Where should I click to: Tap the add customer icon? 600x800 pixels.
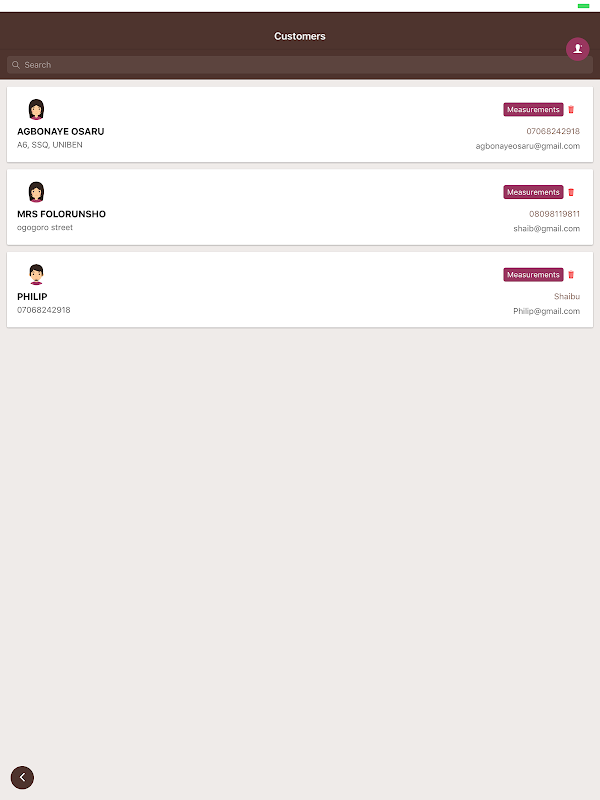tap(577, 48)
